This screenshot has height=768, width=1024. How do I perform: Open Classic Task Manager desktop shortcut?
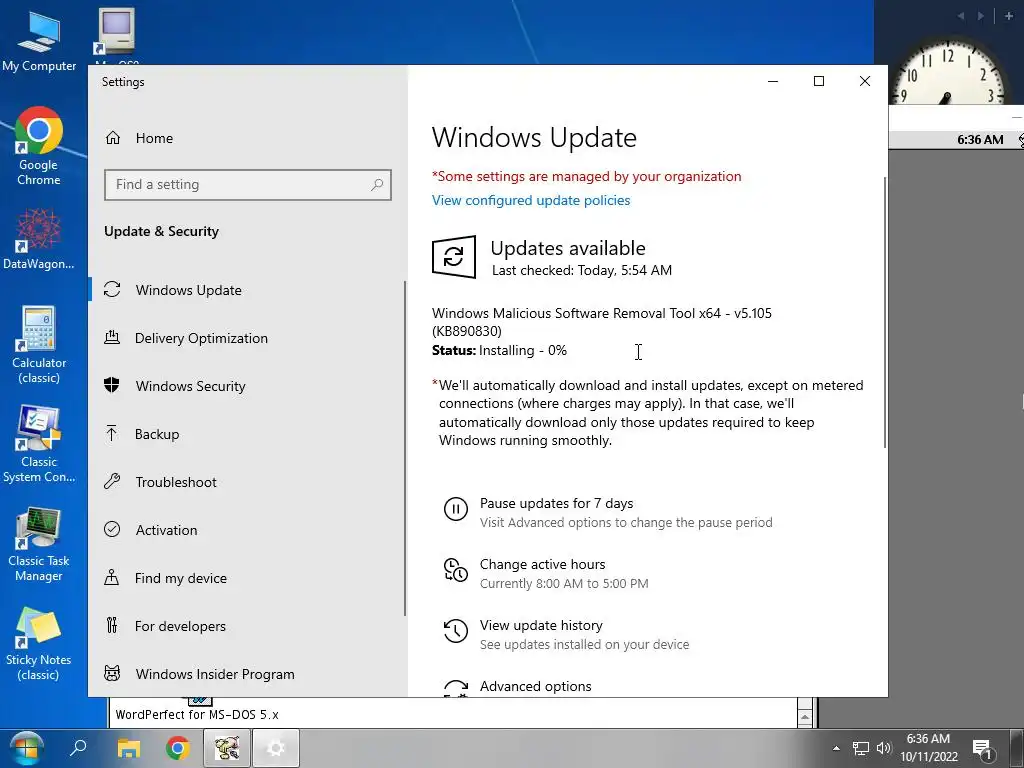tap(39, 543)
